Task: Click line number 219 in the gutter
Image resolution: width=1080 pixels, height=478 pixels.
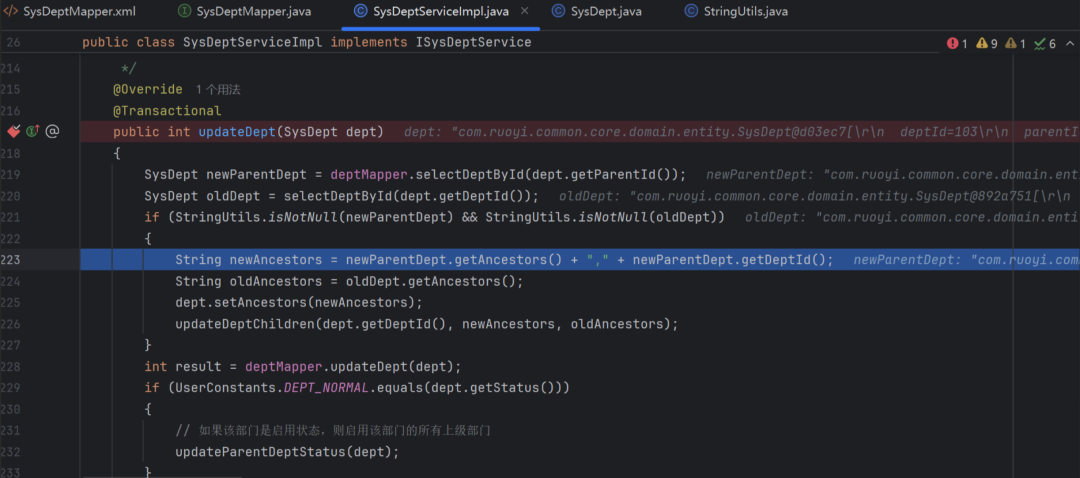Action: [x=10, y=174]
